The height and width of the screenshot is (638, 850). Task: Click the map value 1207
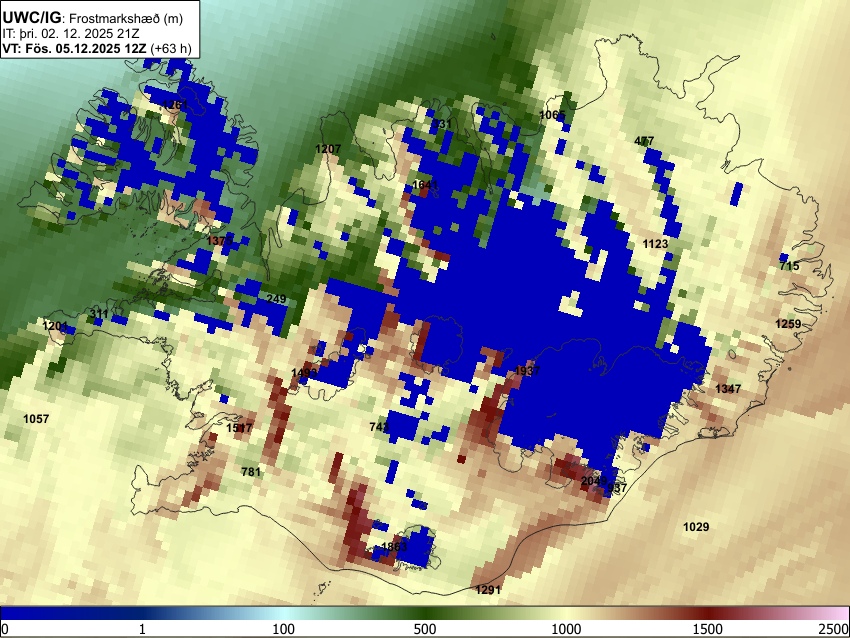click(x=328, y=149)
